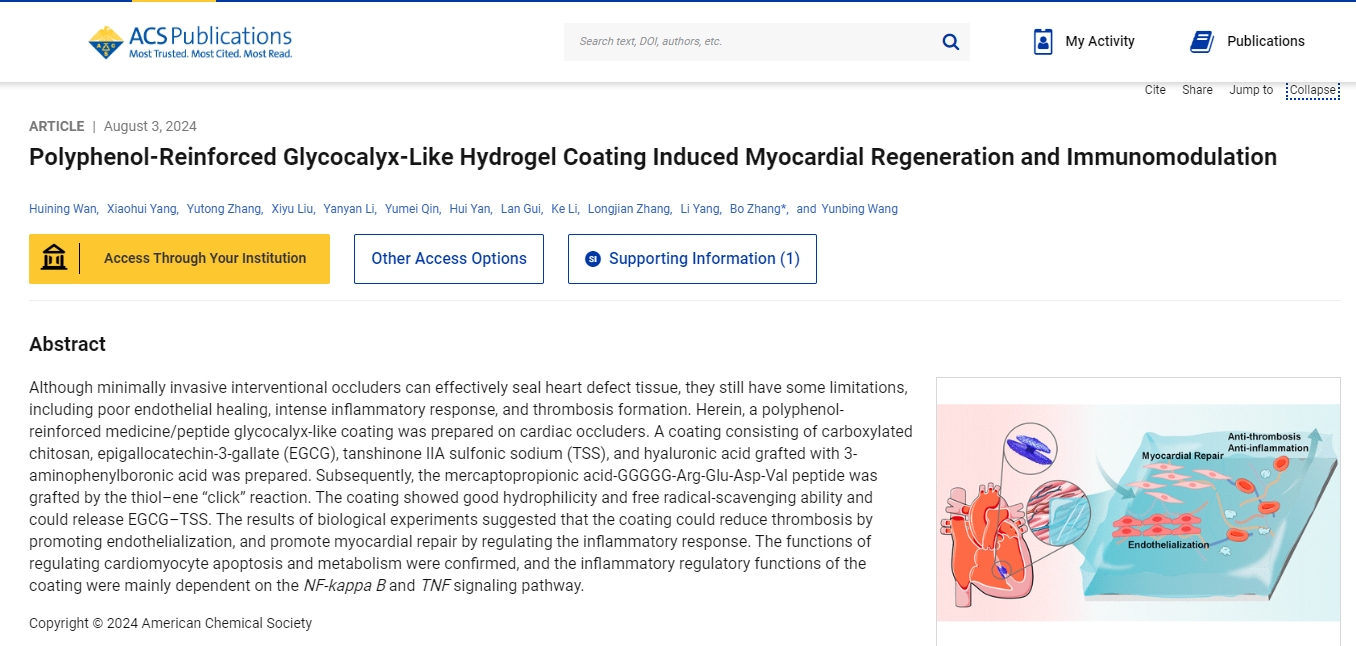Screen dimensions: 1356x646
Task: Click the Abstract heading
Action: point(67,344)
